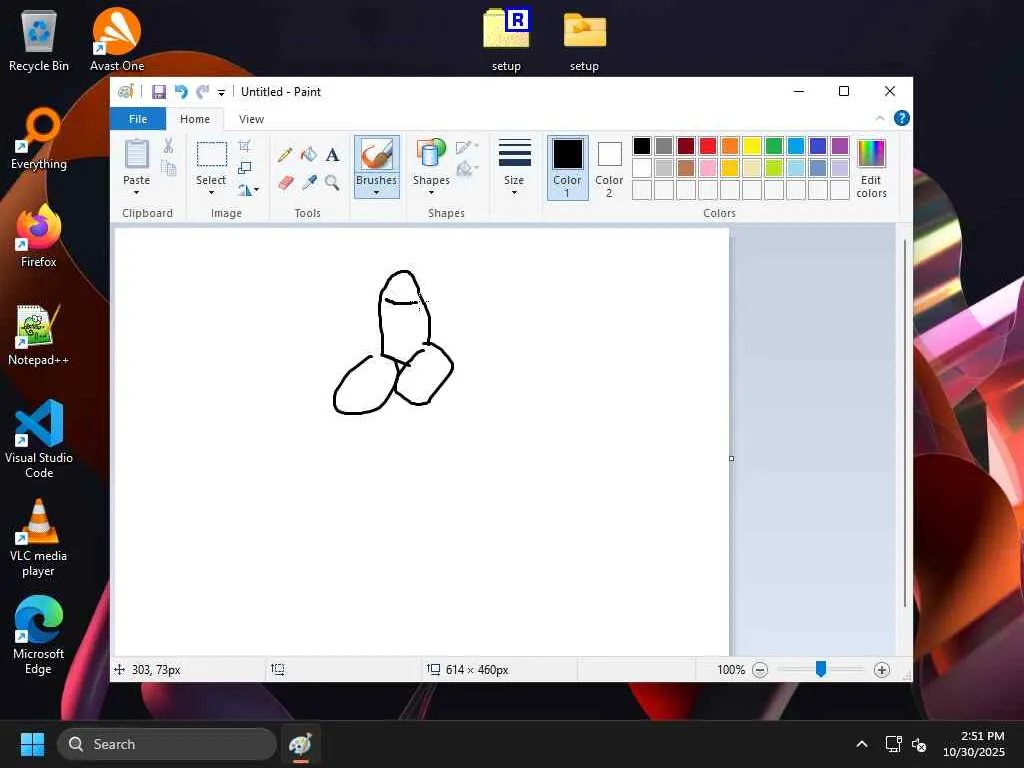
Task: Select the Pencil tool
Action: (285, 155)
